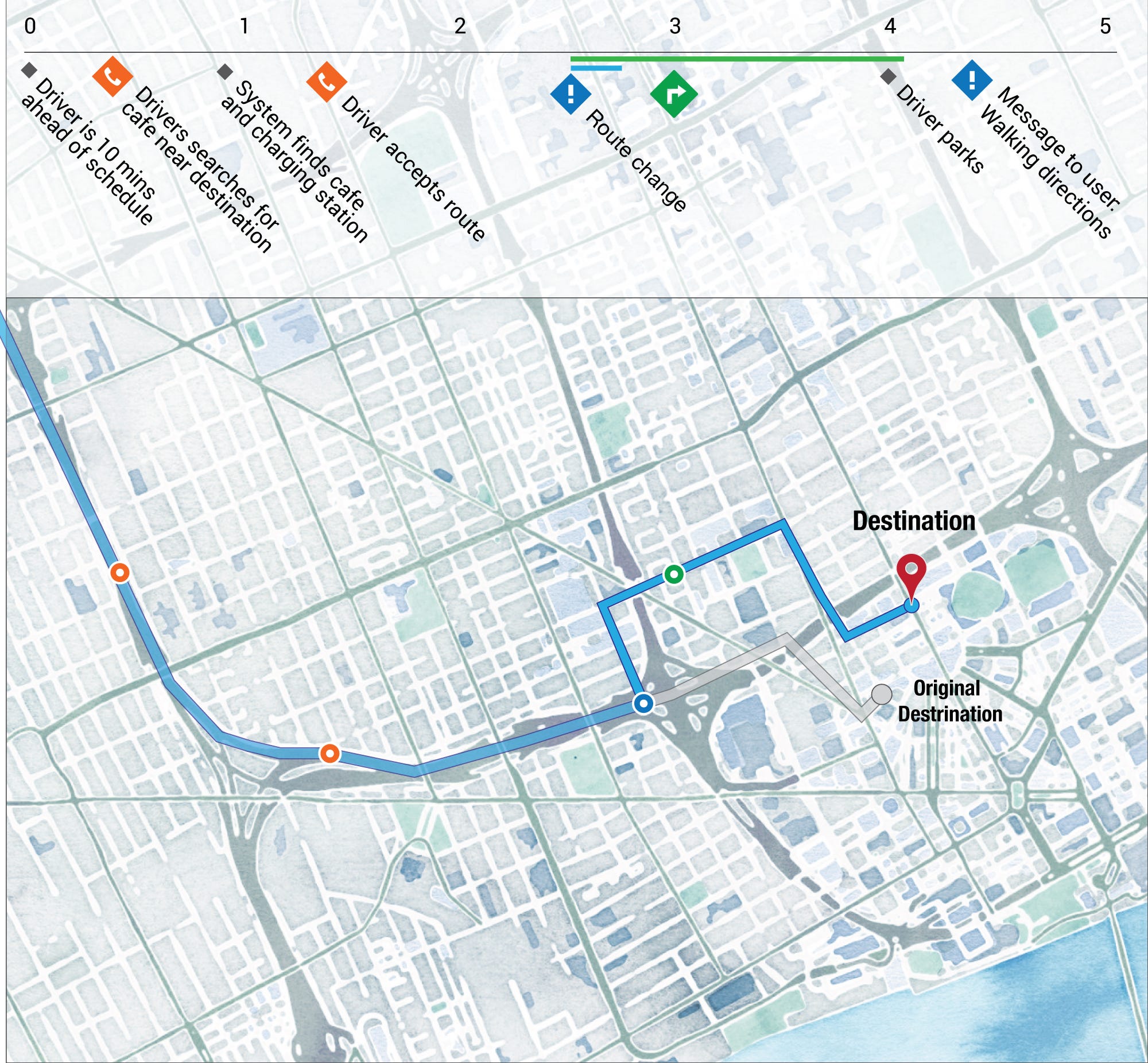Click the orange circle marker on the upper-left route
This screenshot has height=1063, width=1148.
(119, 572)
